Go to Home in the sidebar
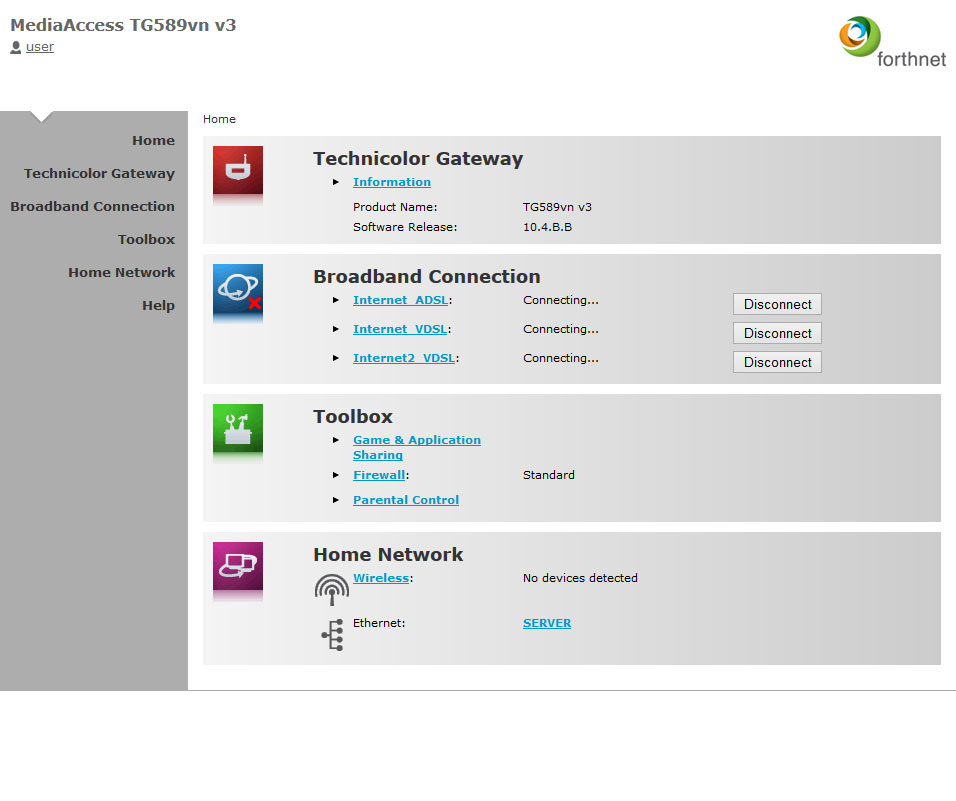 (x=154, y=141)
